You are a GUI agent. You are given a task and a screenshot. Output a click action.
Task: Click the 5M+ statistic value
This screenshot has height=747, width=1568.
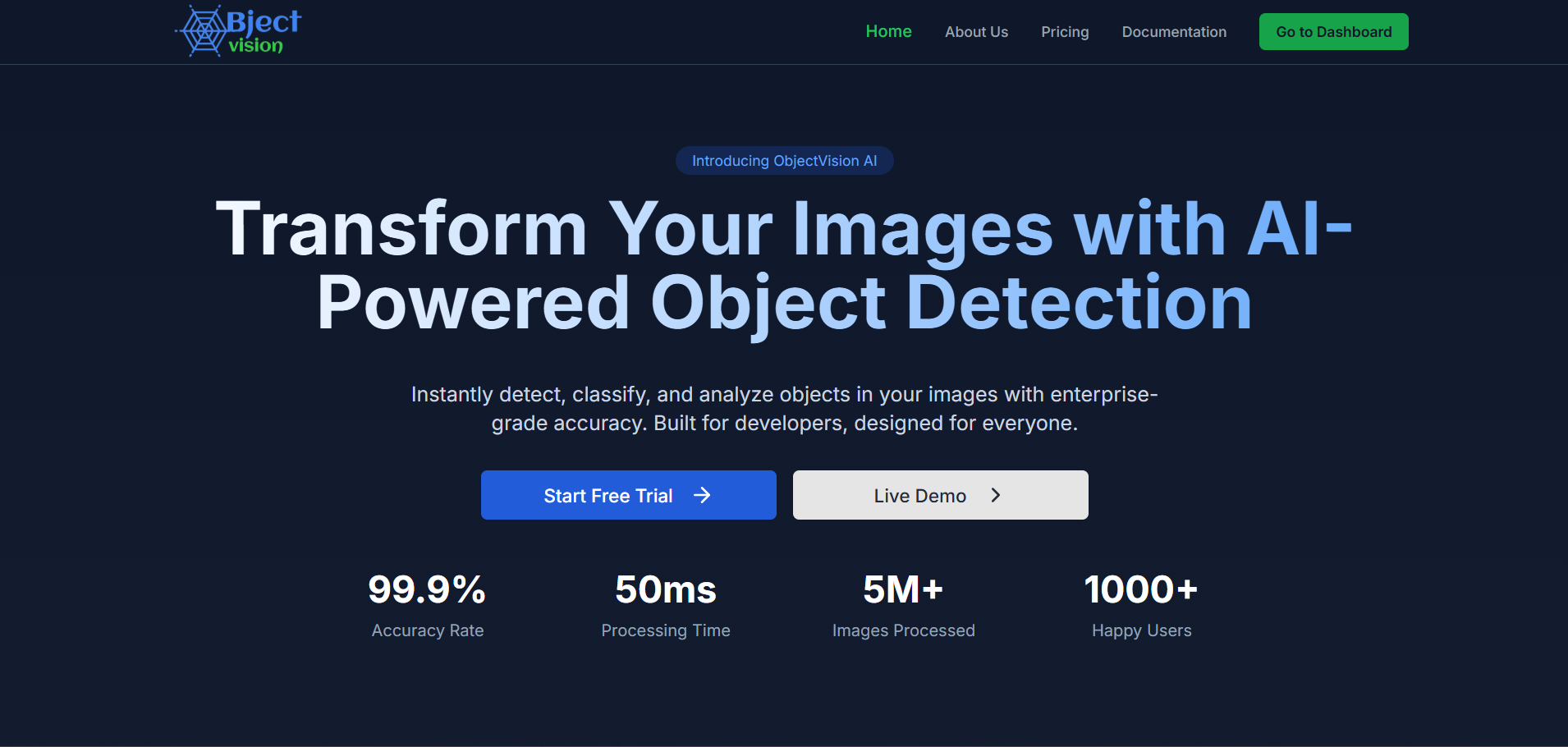tap(903, 589)
